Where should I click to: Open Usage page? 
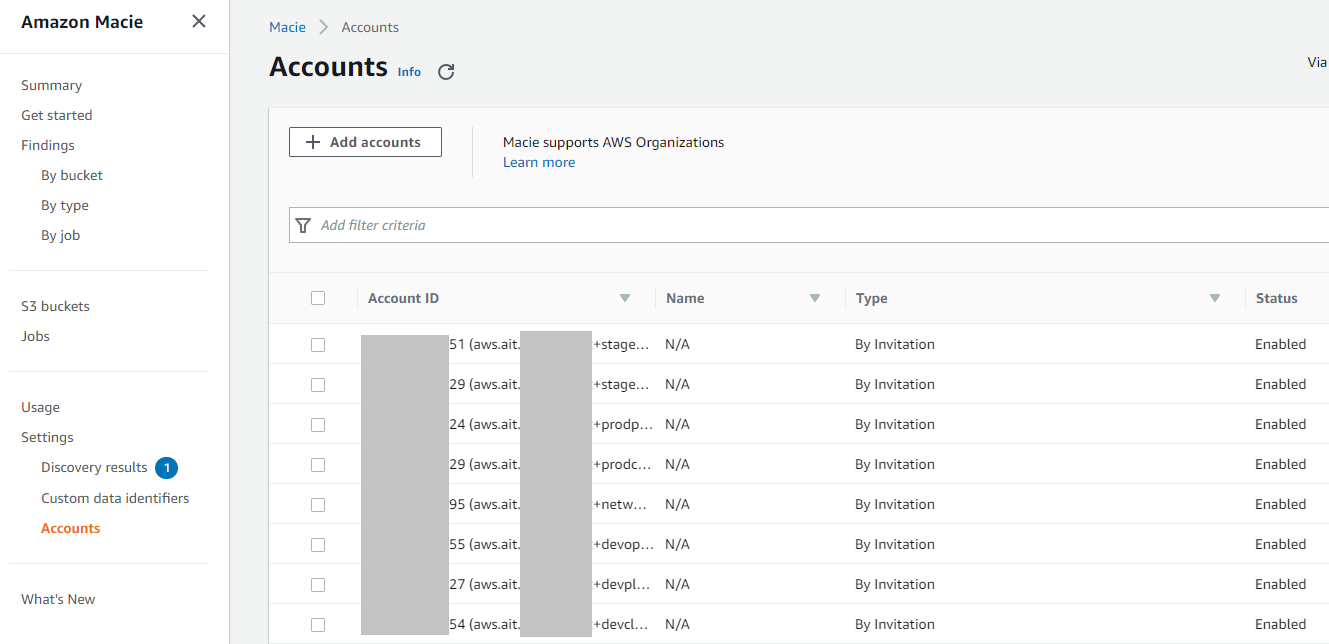pyautogui.click(x=41, y=407)
